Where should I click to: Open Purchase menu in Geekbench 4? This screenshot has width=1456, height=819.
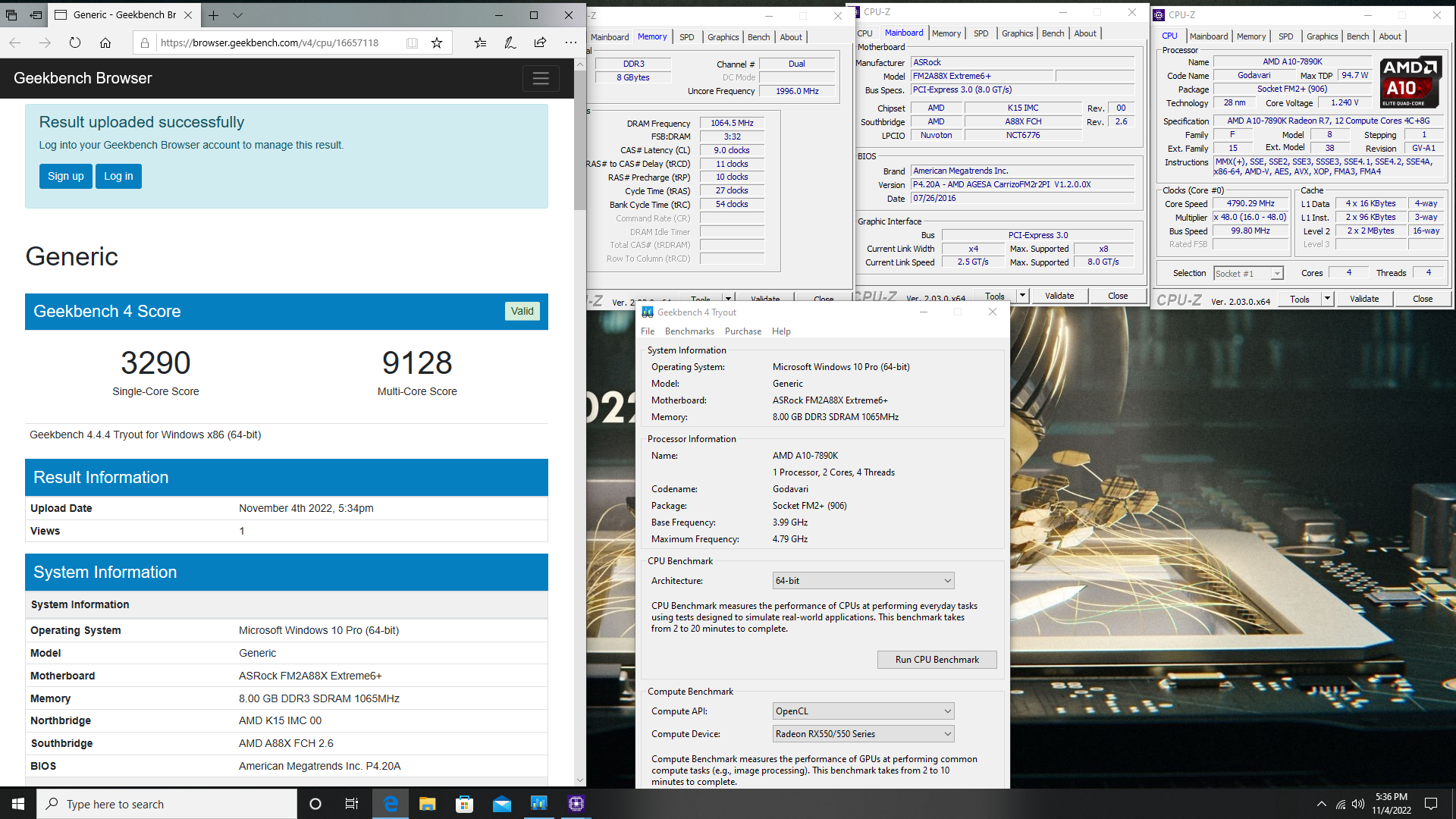(x=743, y=331)
